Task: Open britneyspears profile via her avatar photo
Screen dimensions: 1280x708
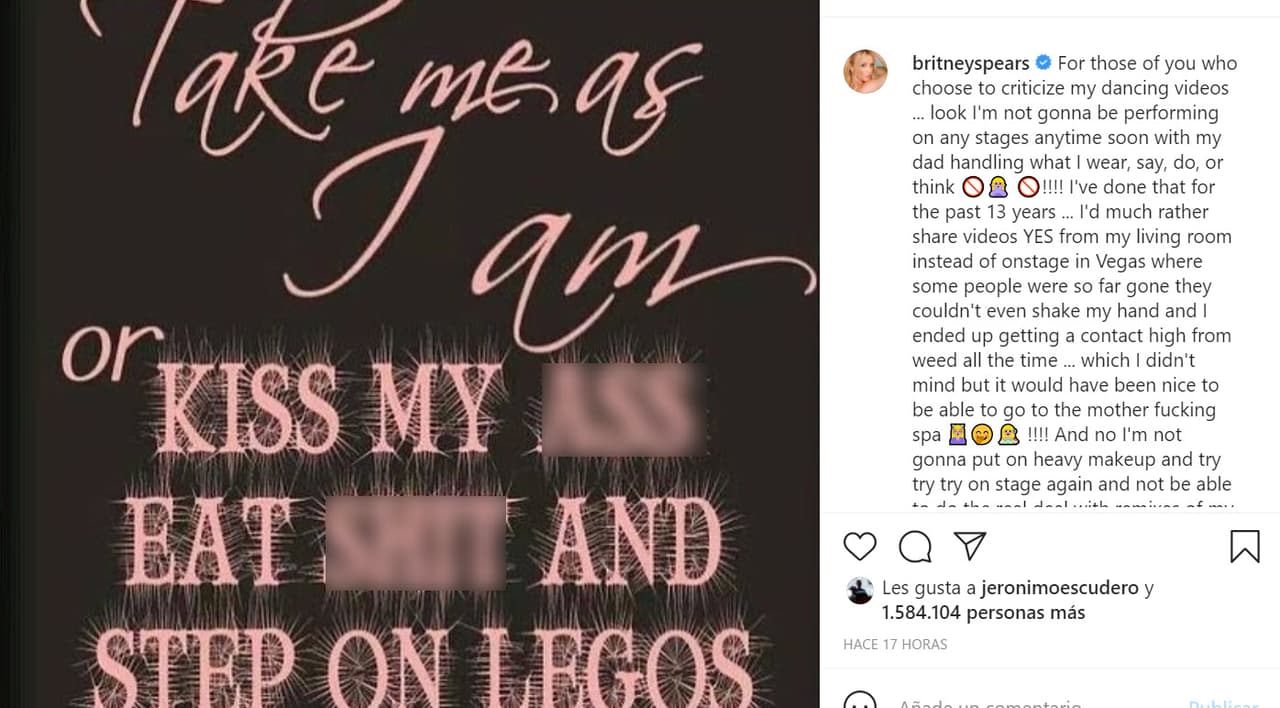Action: point(866,71)
